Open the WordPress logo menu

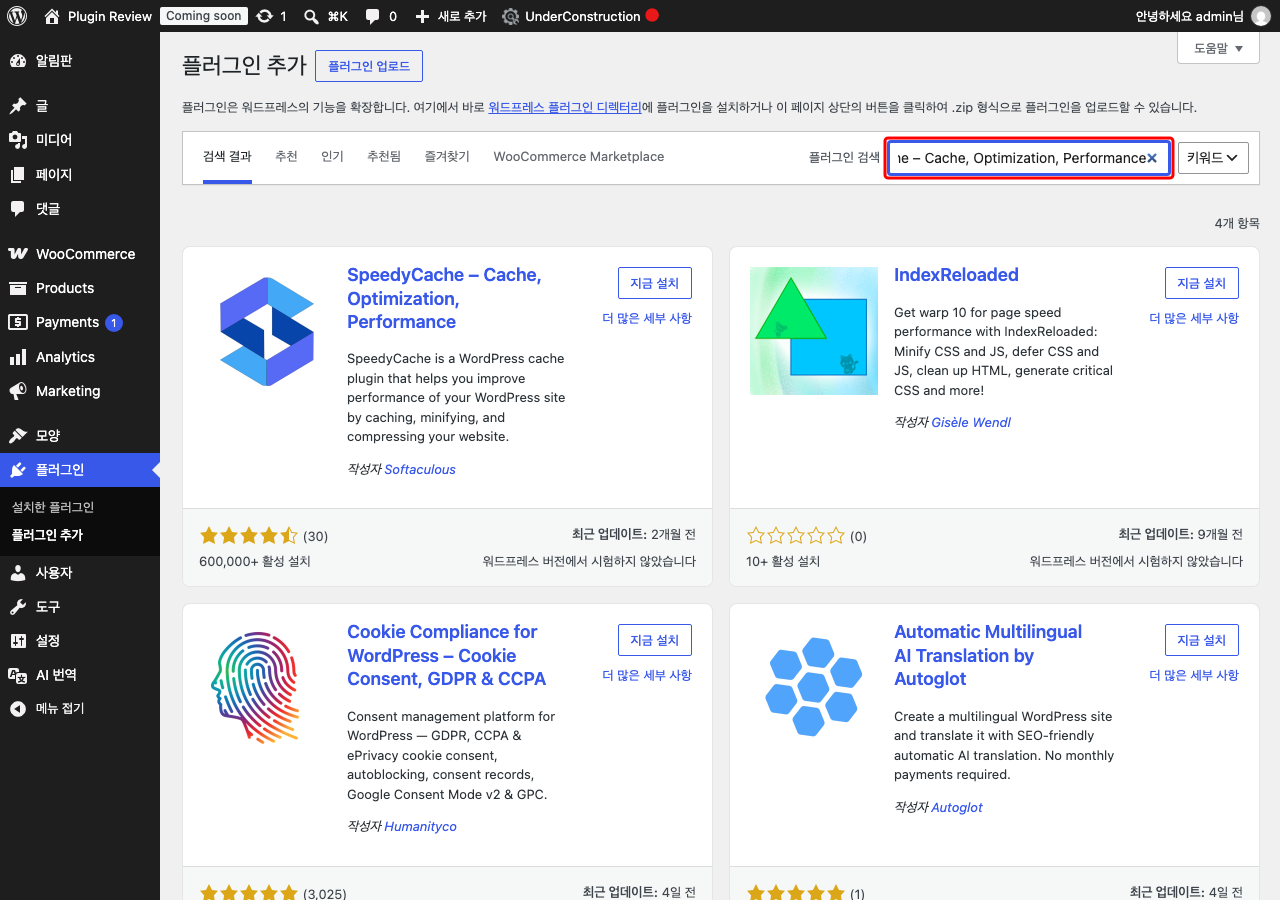tap(17, 16)
